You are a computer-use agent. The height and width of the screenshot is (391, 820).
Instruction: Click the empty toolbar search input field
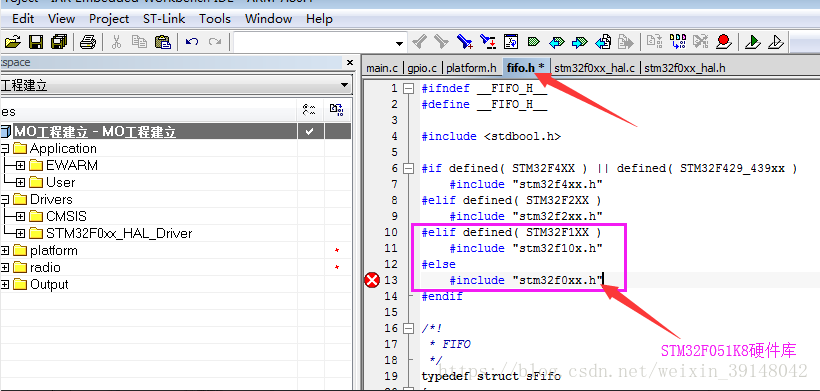coord(314,42)
